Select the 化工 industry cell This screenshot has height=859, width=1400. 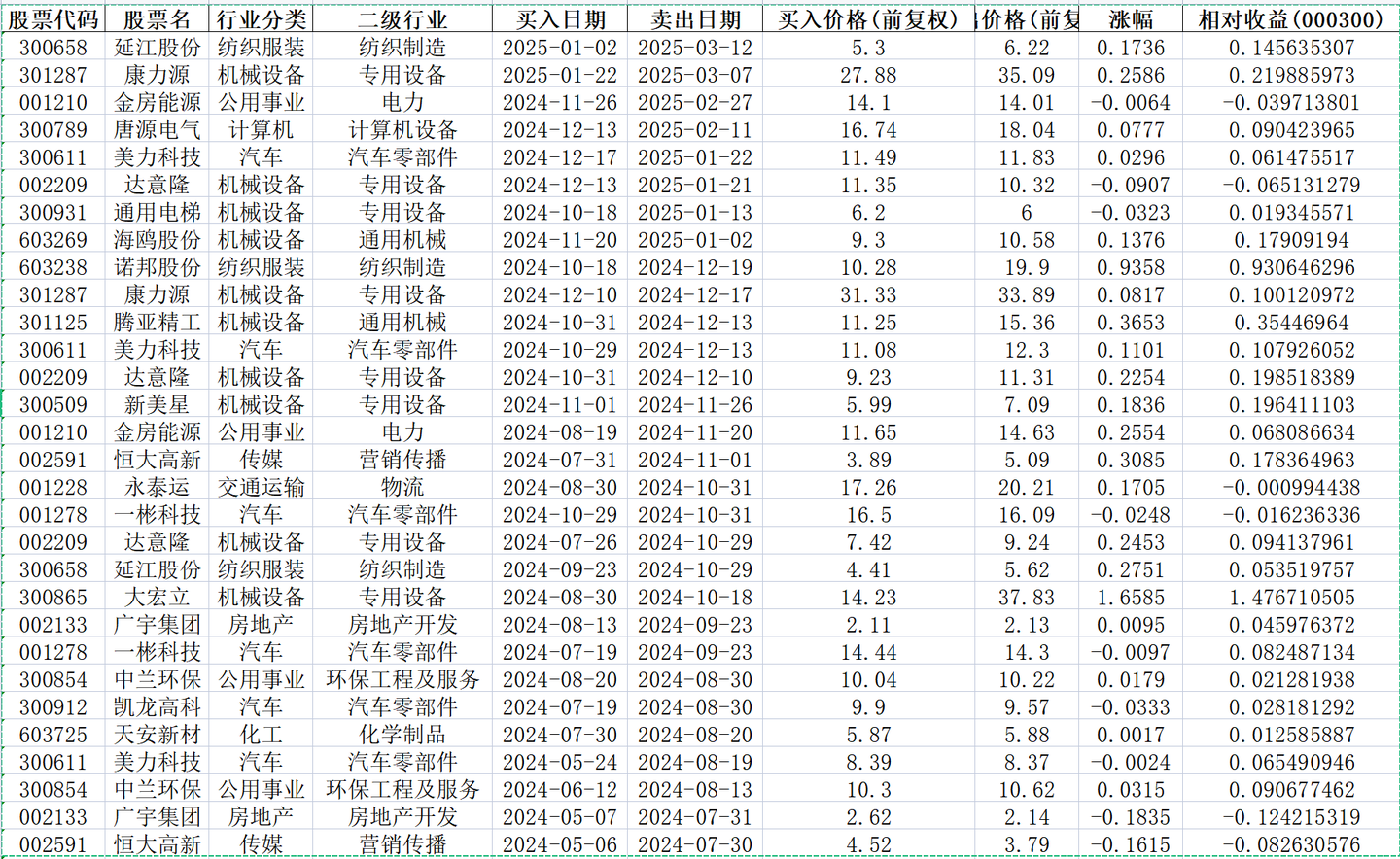[x=261, y=735]
